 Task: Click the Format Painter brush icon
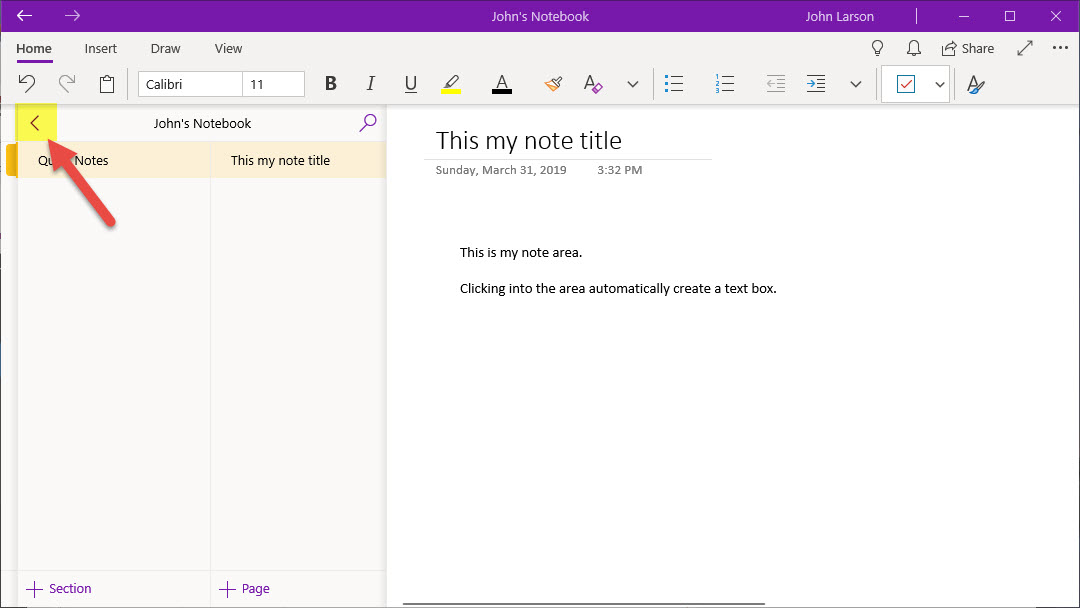(553, 84)
